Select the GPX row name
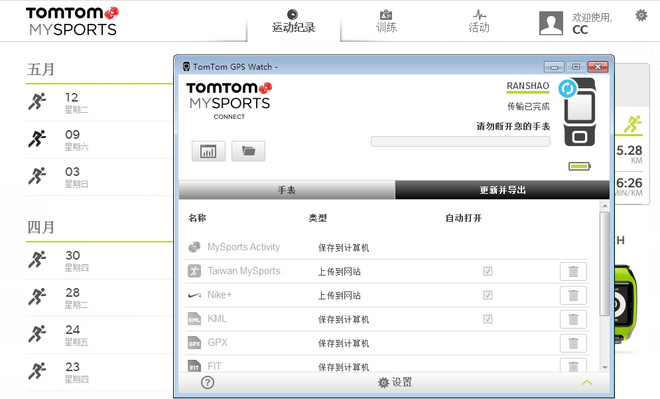 (x=217, y=343)
